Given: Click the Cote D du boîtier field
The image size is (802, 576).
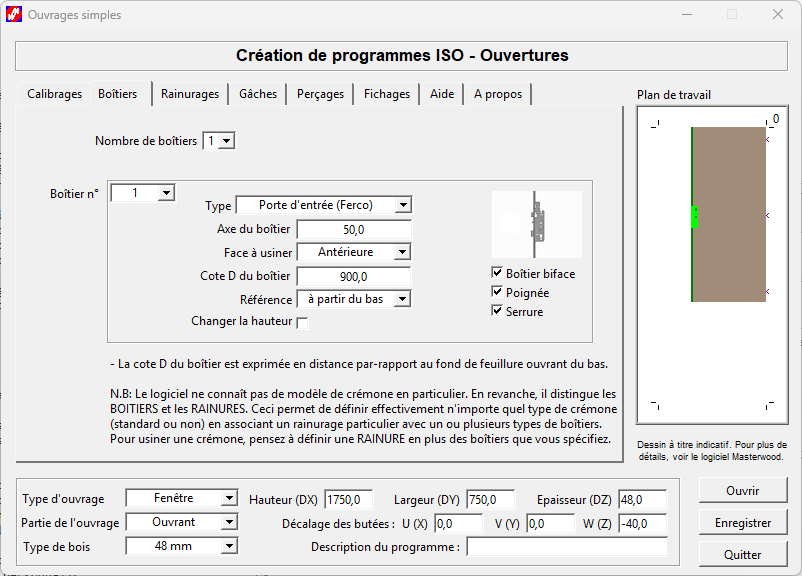Looking at the screenshot, I should [353, 276].
